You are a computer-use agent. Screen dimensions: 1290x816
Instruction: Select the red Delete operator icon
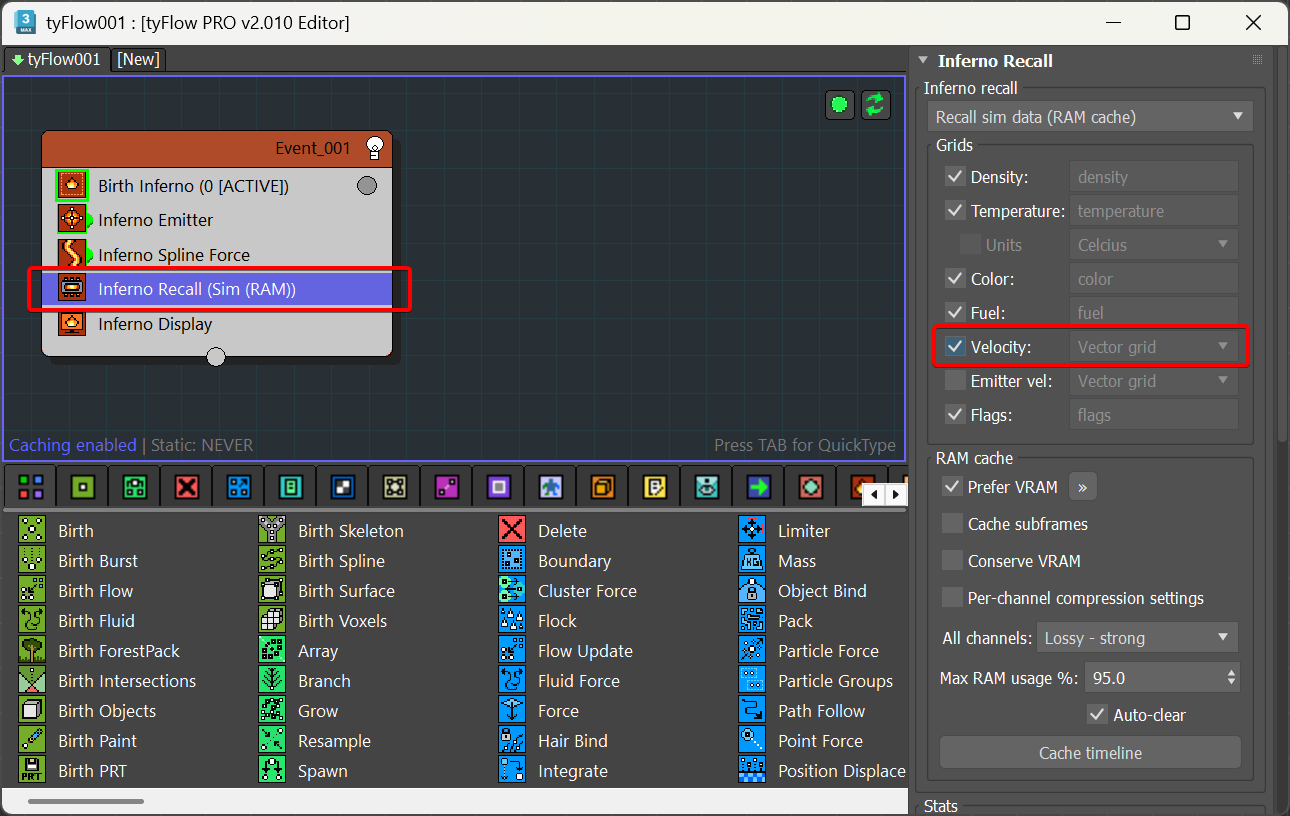[512, 531]
